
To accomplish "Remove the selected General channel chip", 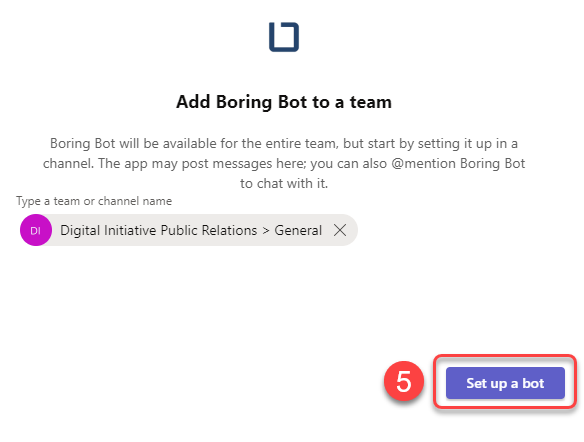I will [x=340, y=230].
